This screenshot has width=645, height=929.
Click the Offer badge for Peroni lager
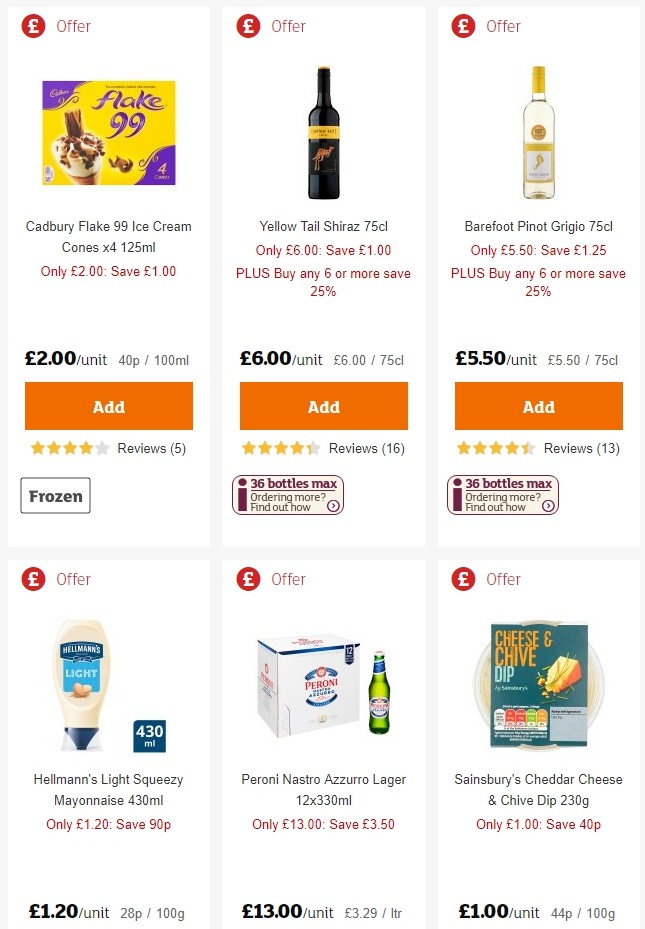pyautogui.click(x=248, y=578)
